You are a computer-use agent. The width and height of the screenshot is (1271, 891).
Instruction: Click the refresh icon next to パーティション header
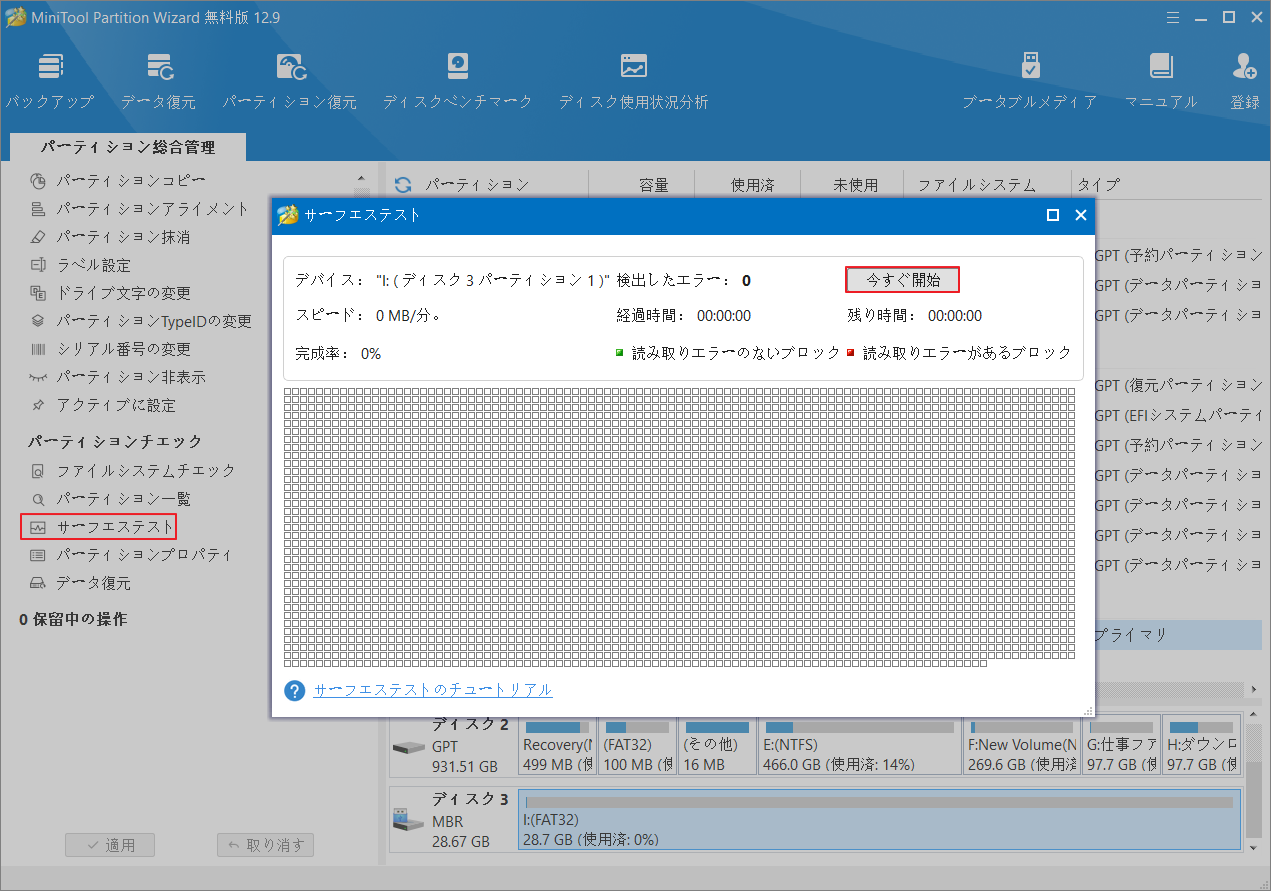pyautogui.click(x=403, y=185)
